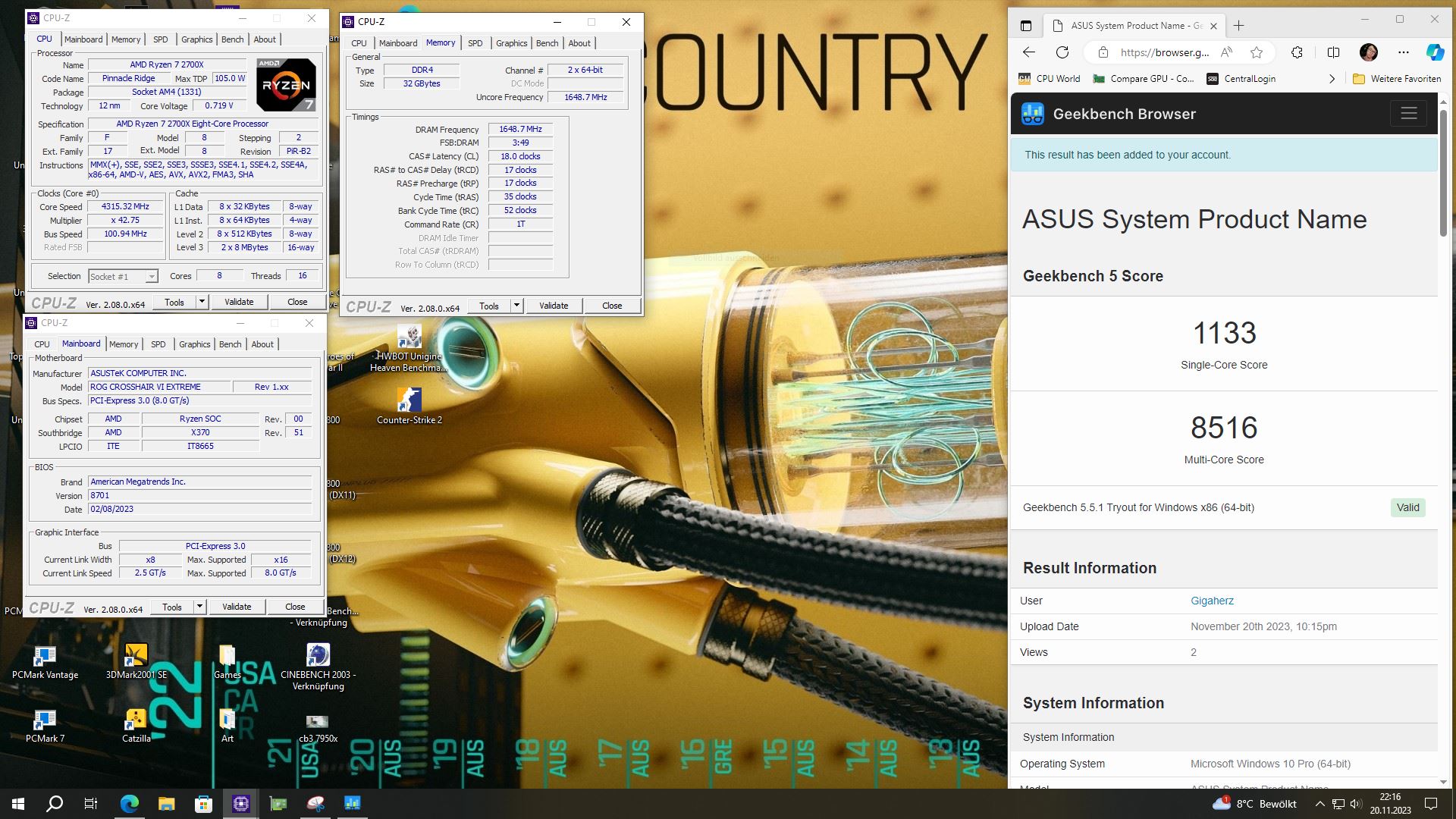Open the CentralLogin favorite bookmark
Viewport: 1456px width, 819px height.
1241,79
